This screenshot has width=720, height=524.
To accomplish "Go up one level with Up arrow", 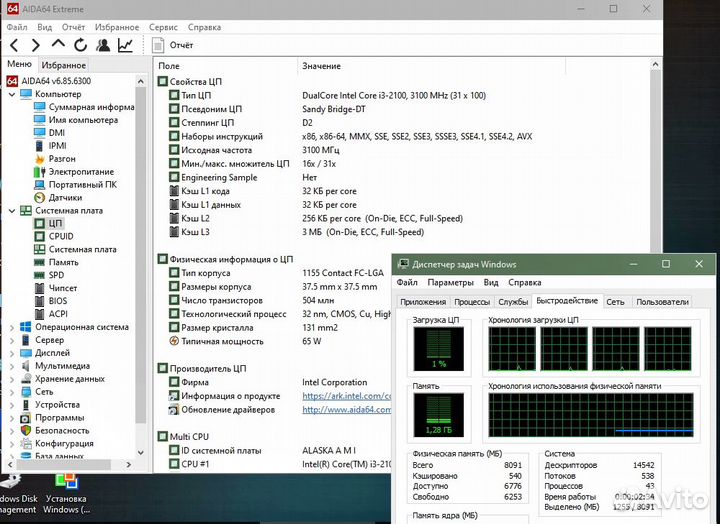I will click(x=58, y=44).
